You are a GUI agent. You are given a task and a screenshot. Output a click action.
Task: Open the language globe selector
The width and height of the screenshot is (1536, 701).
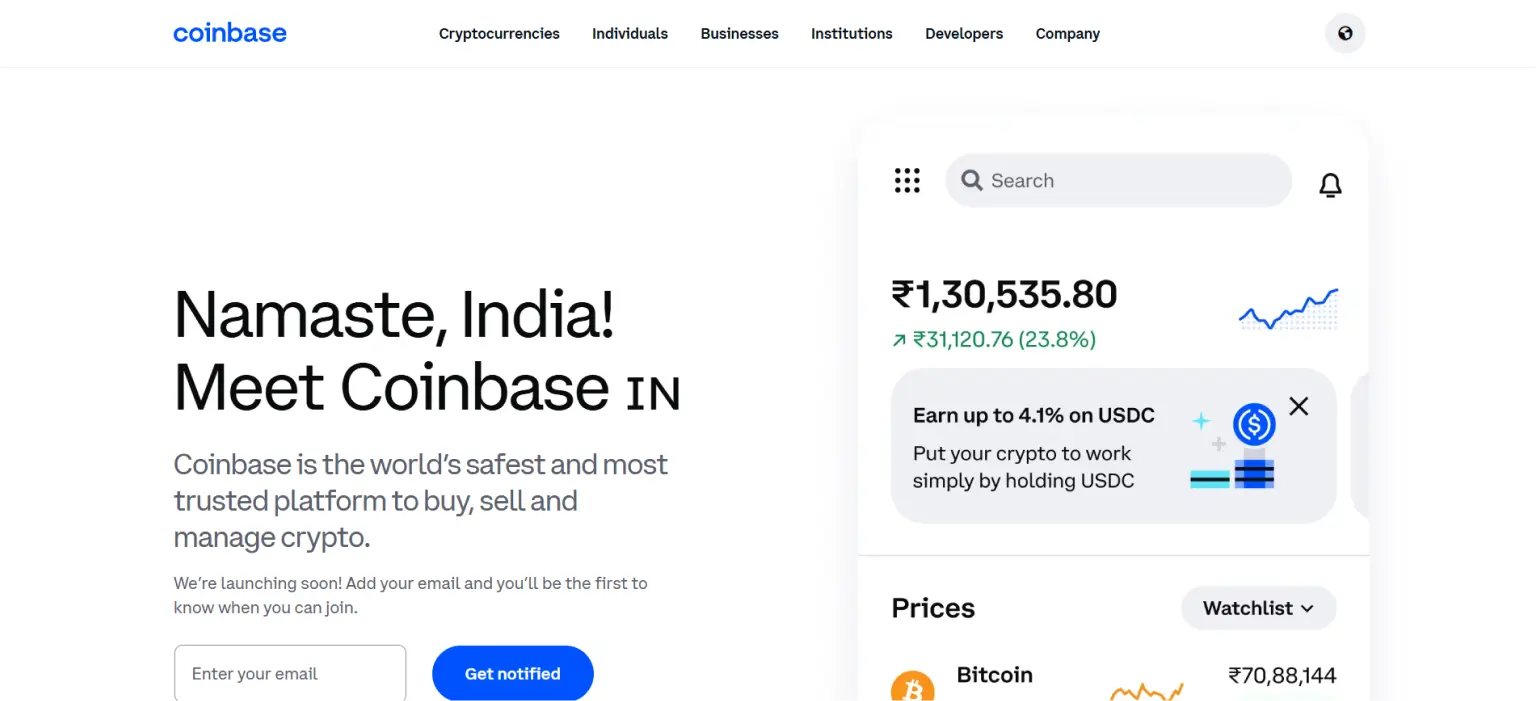point(1344,33)
